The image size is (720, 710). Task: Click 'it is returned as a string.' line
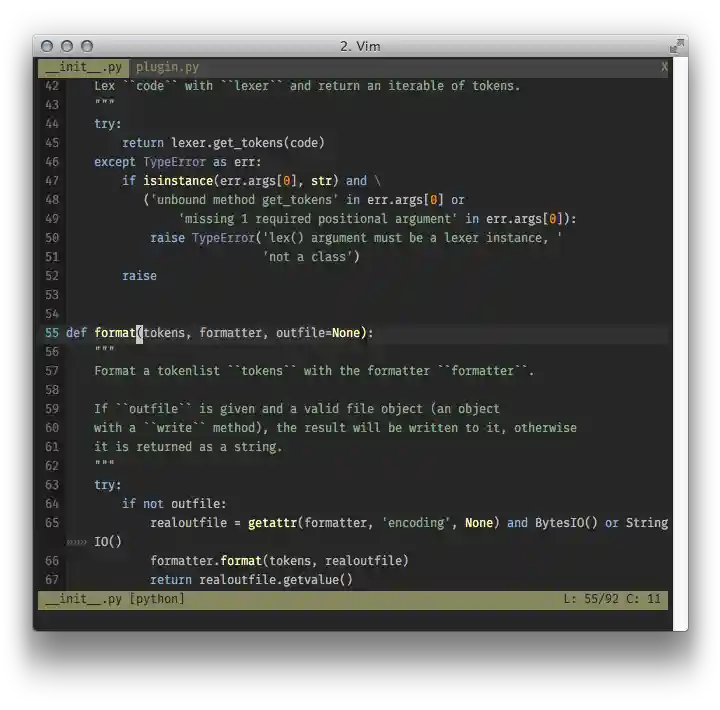[188, 447]
